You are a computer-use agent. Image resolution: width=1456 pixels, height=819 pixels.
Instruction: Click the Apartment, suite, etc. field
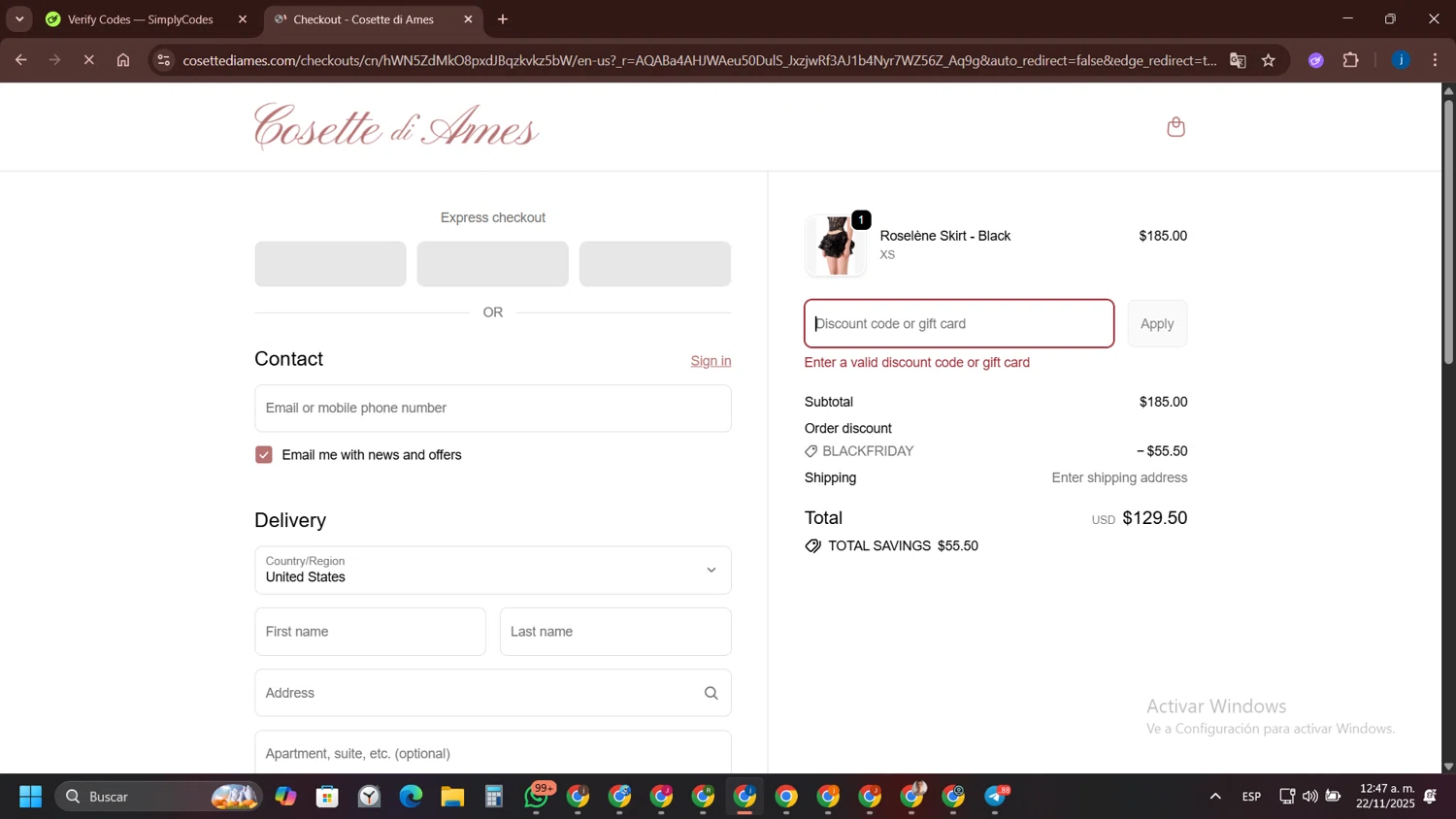coord(493,753)
